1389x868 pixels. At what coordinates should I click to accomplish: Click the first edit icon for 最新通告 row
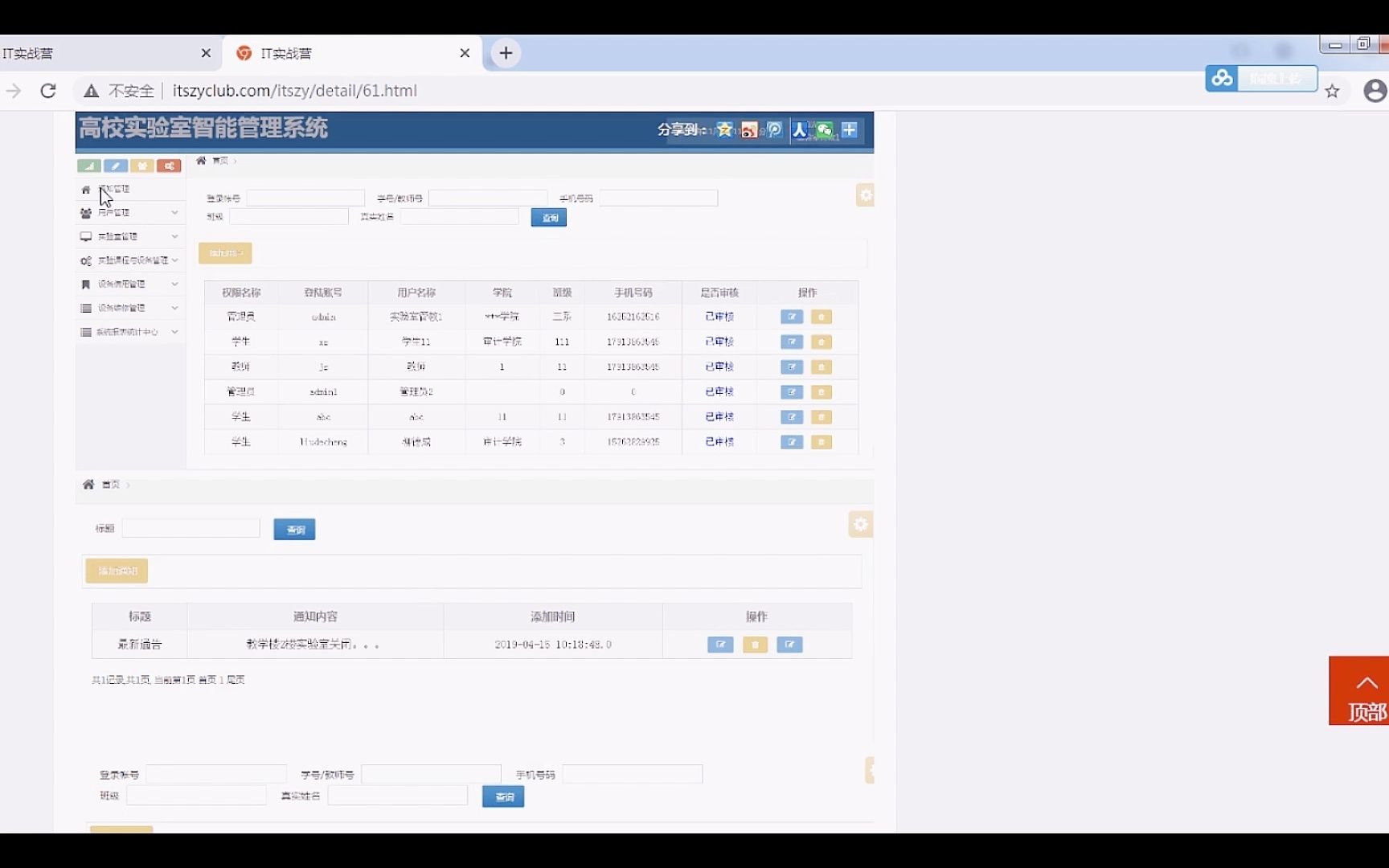pos(720,645)
